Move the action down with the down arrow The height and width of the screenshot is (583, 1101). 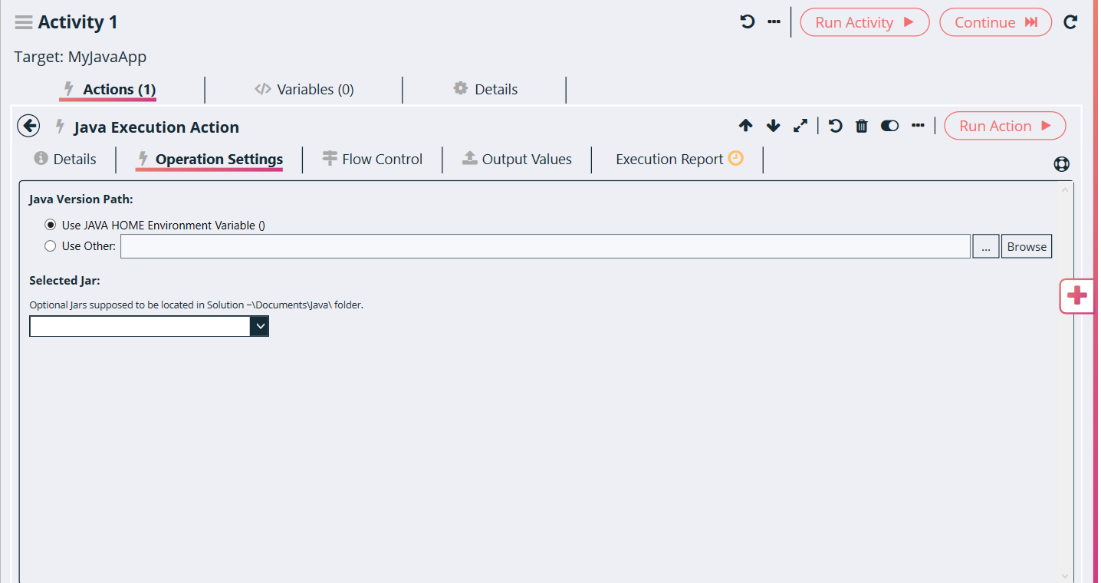[x=773, y=126]
